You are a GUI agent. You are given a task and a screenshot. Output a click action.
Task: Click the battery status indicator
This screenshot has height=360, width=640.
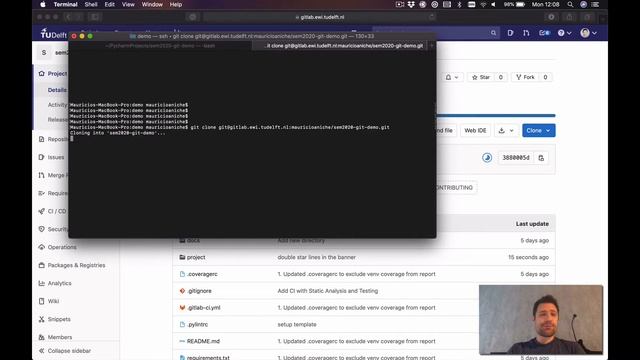point(514,4)
